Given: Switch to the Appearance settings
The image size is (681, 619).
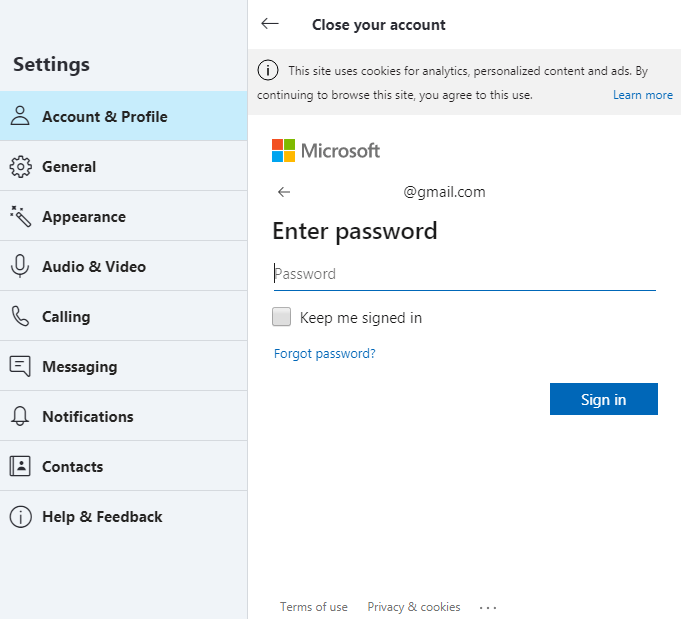Looking at the screenshot, I should point(124,216).
